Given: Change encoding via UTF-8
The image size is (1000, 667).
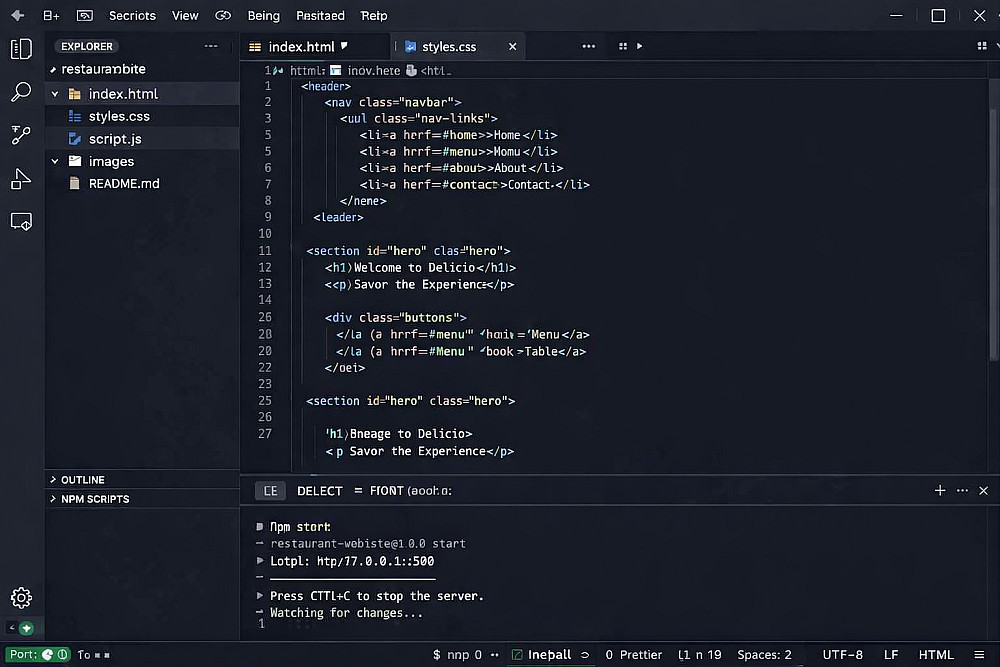Looking at the screenshot, I should pos(842,654).
